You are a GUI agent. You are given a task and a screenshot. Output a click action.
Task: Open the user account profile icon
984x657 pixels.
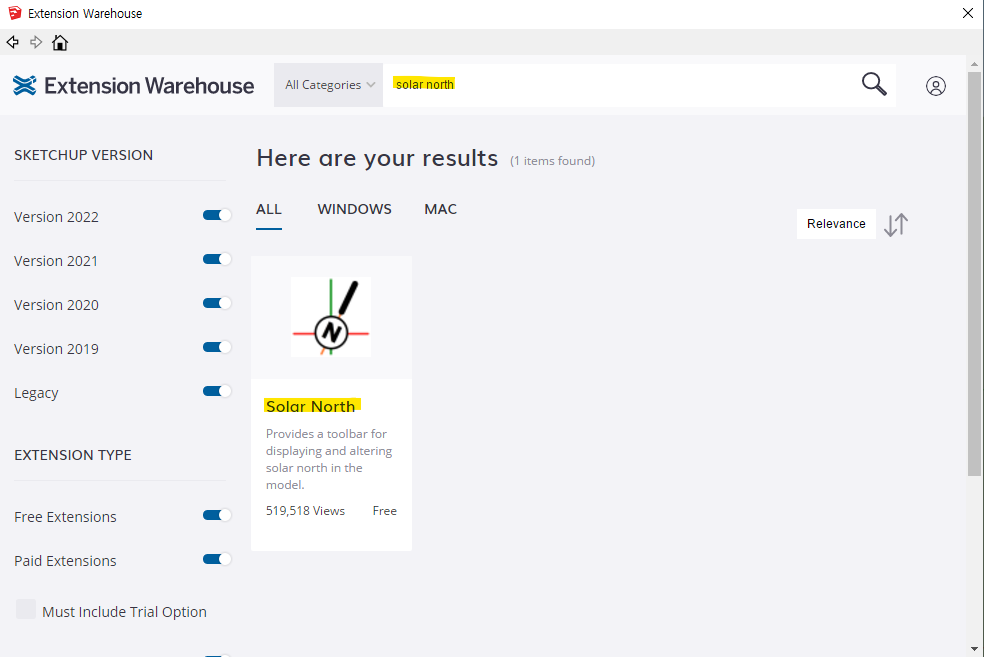coord(936,86)
